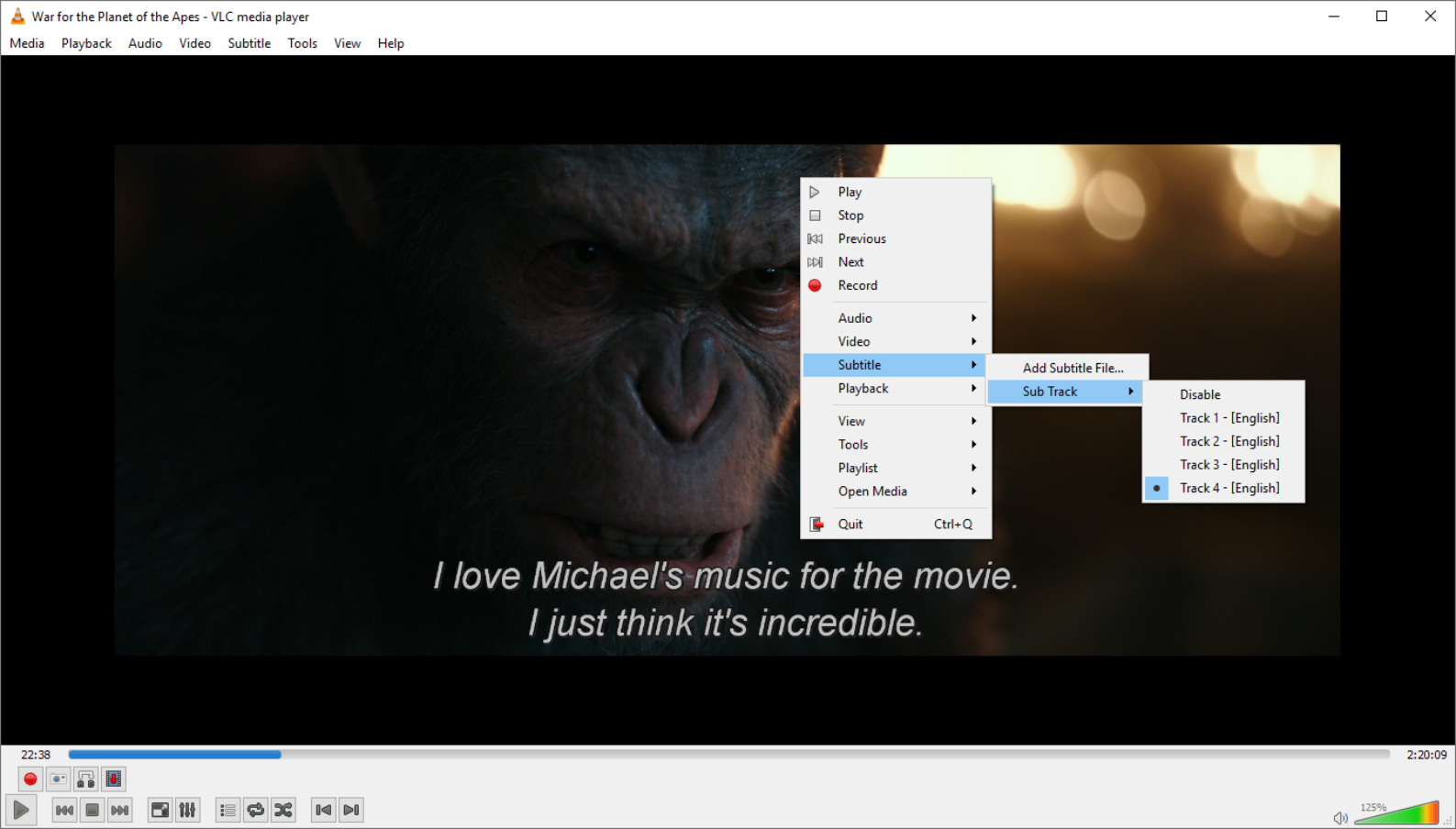Show the playlist using the list icon
The height and width of the screenshot is (829, 1456).
[228, 810]
